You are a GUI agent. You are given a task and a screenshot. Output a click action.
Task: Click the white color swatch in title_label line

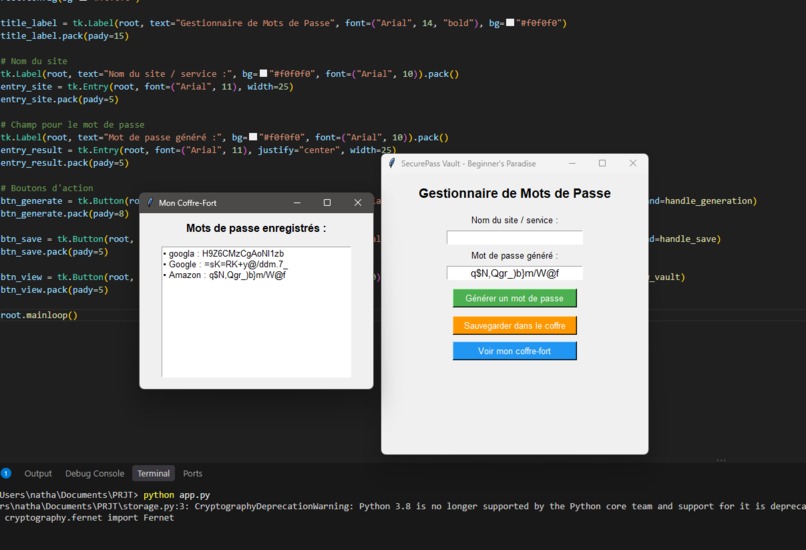pos(510,23)
